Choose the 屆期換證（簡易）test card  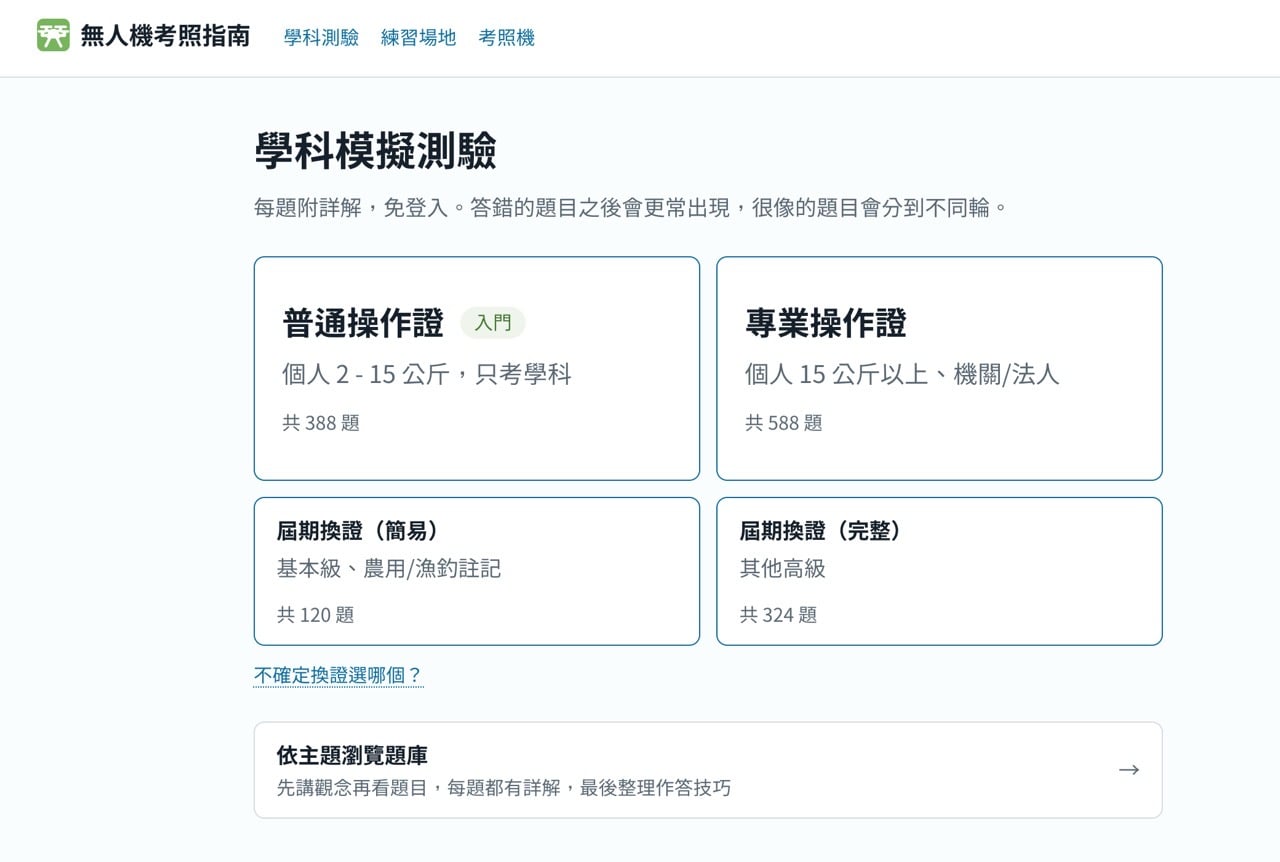point(477,571)
